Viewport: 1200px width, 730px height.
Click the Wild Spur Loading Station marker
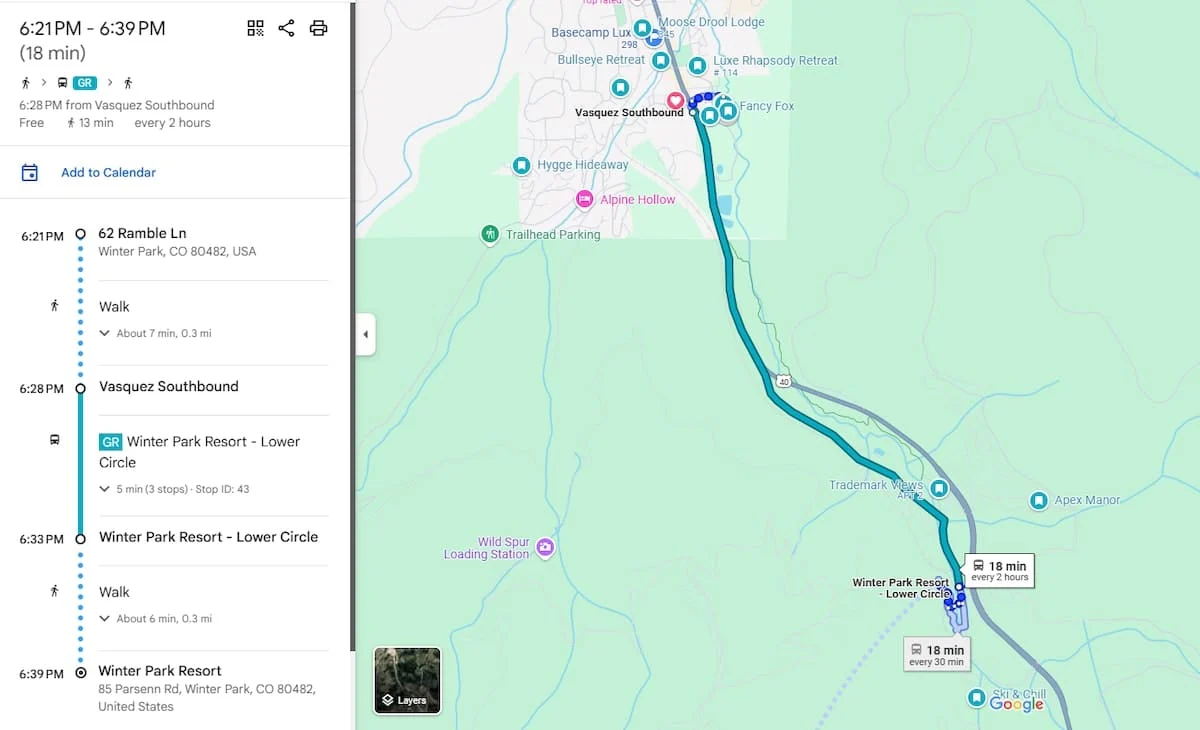click(545, 546)
